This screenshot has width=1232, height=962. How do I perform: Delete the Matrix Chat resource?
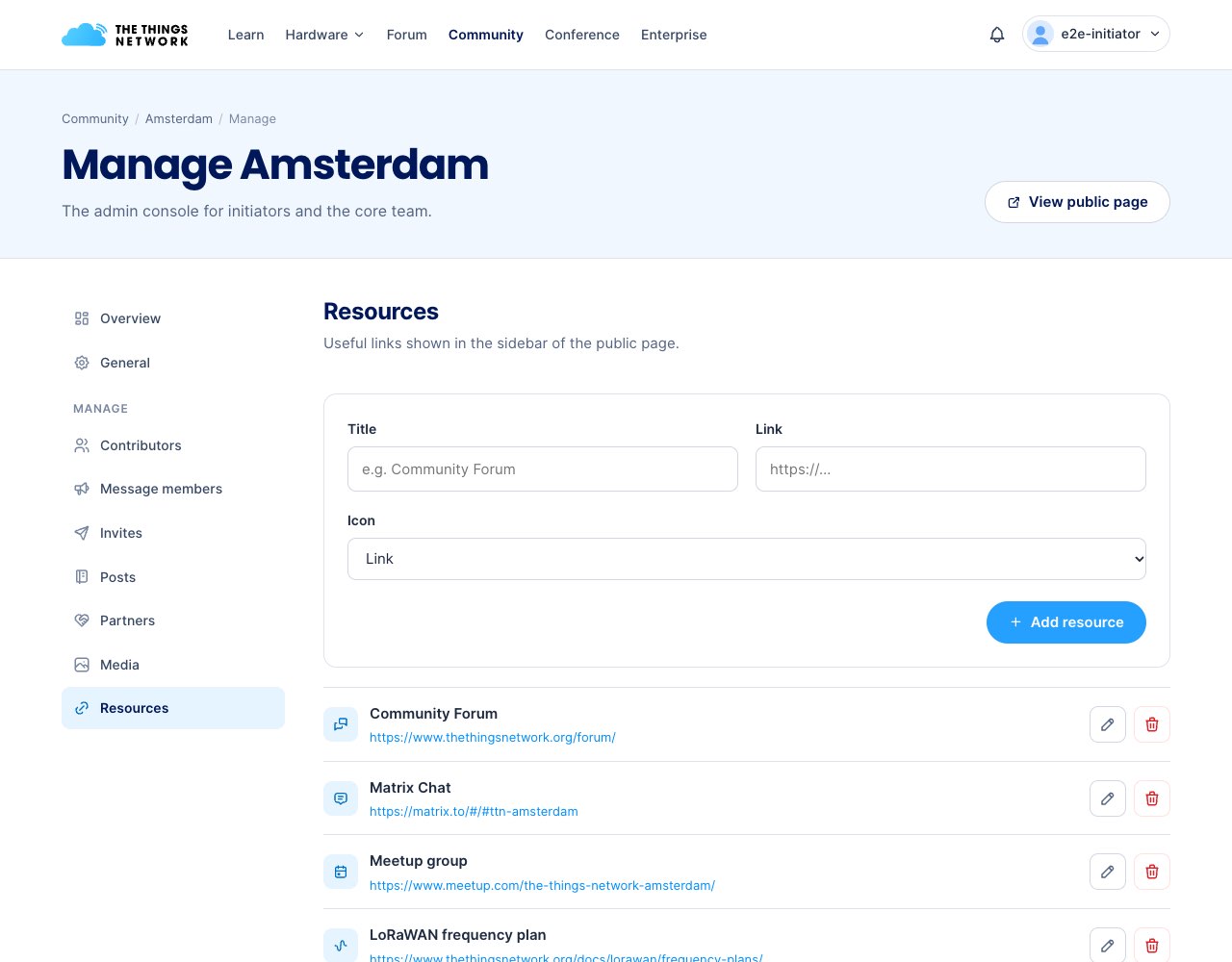[1152, 798]
